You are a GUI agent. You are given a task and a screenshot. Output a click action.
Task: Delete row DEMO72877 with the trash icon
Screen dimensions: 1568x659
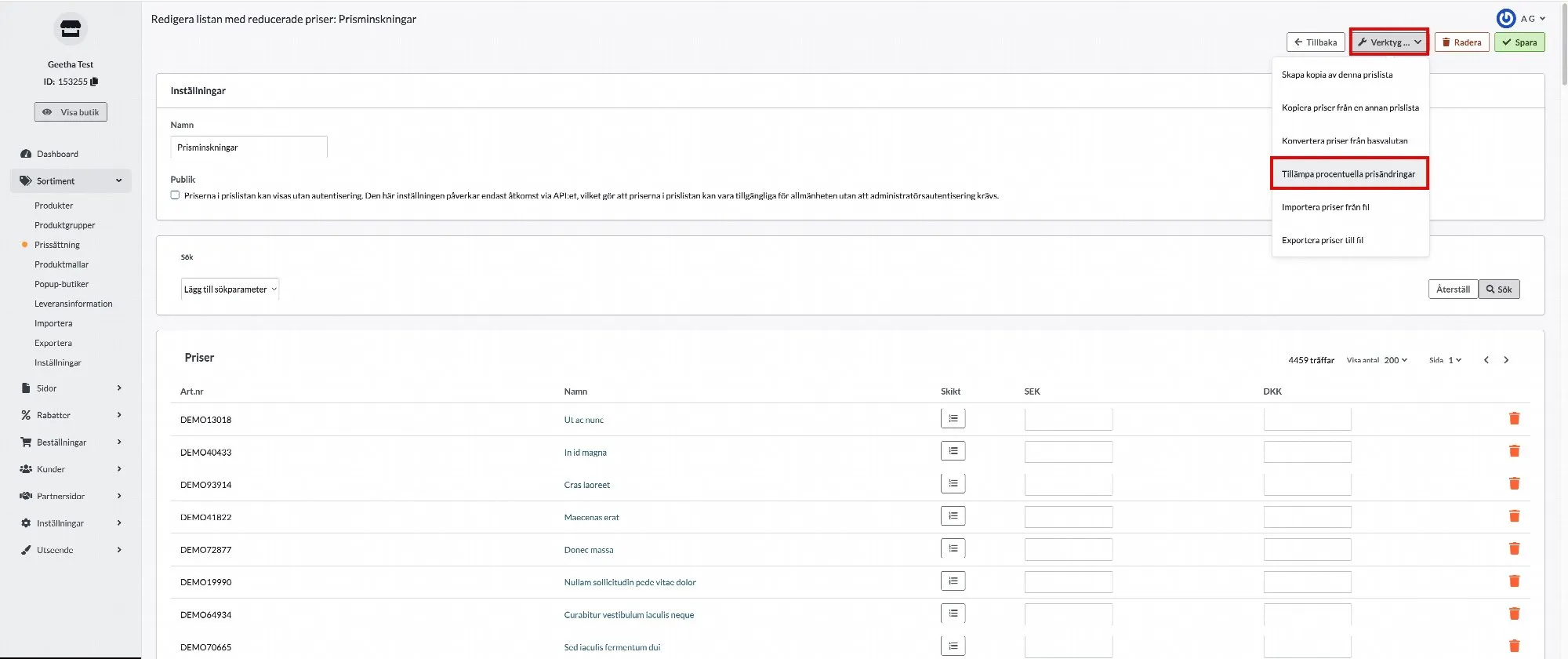click(x=1514, y=549)
